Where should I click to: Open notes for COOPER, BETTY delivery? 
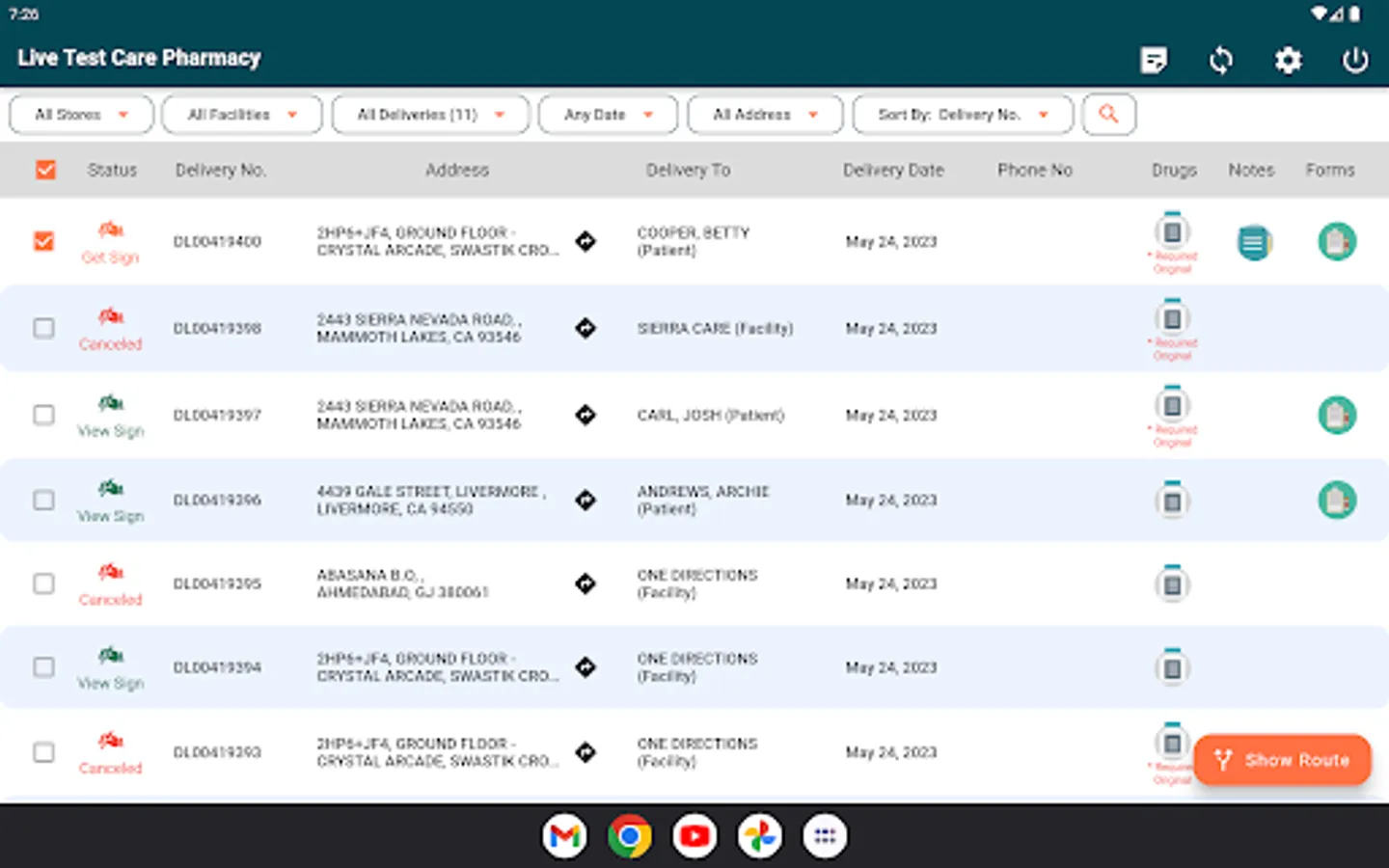tap(1254, 242)
